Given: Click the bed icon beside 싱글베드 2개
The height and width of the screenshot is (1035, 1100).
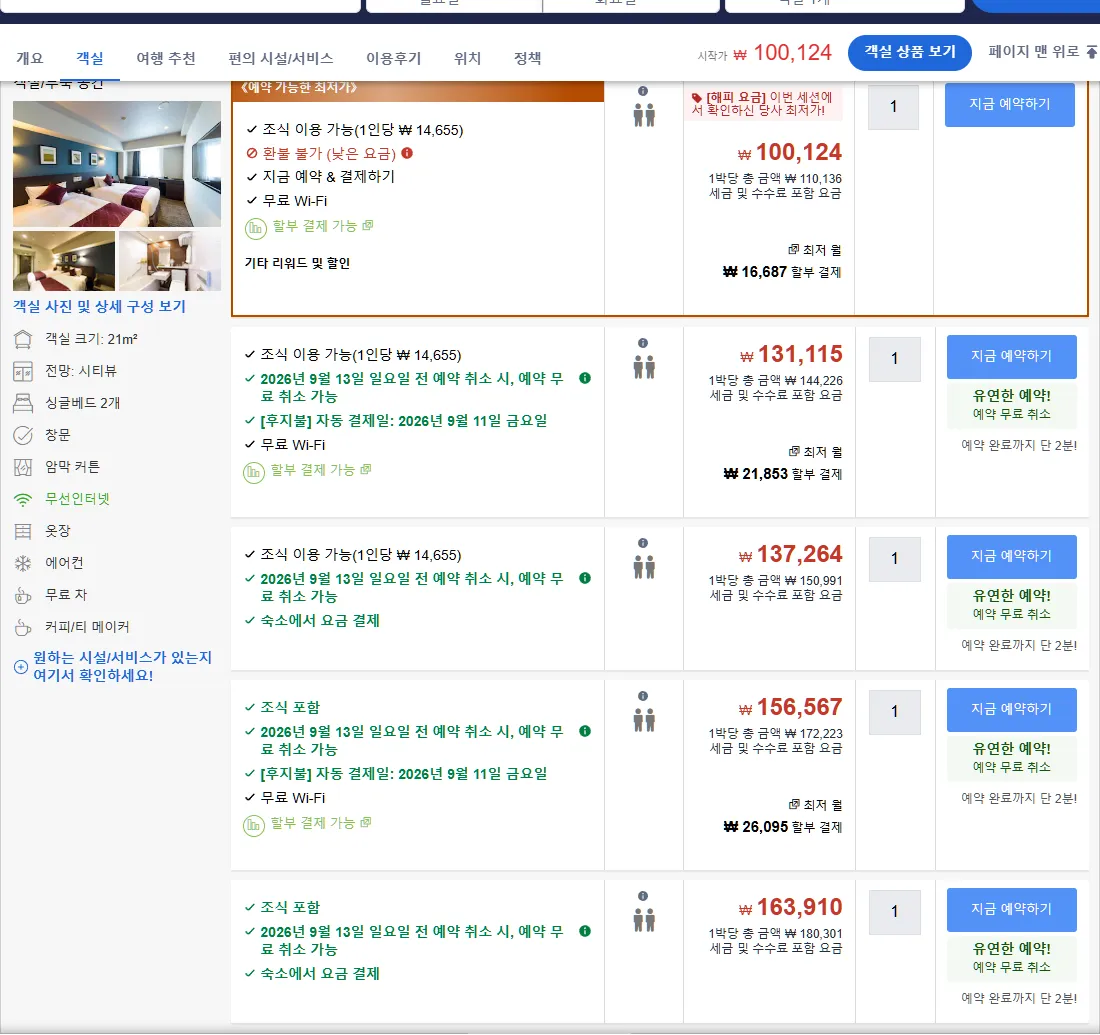Looking at the screenshot, I should click(x=23, y=403).
